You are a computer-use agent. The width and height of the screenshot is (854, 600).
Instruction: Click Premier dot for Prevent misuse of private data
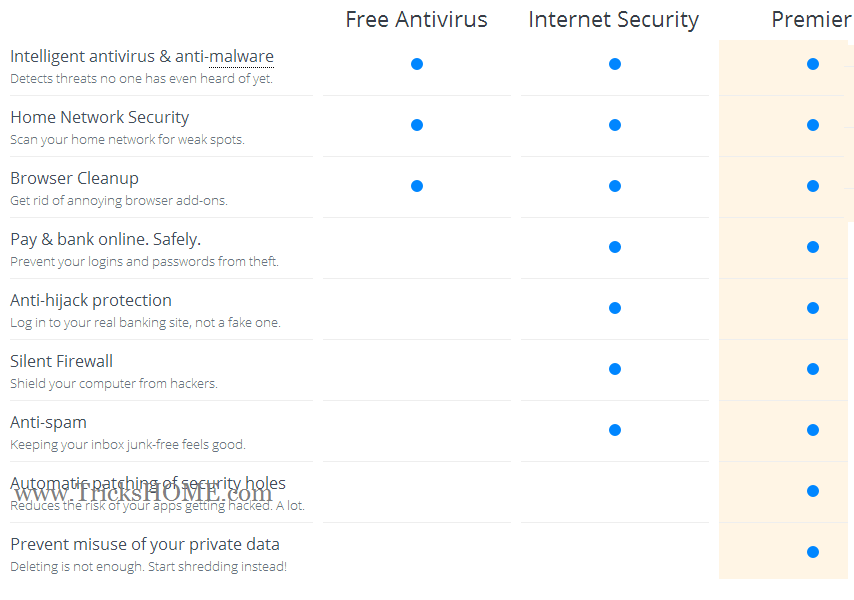(813, 552)
